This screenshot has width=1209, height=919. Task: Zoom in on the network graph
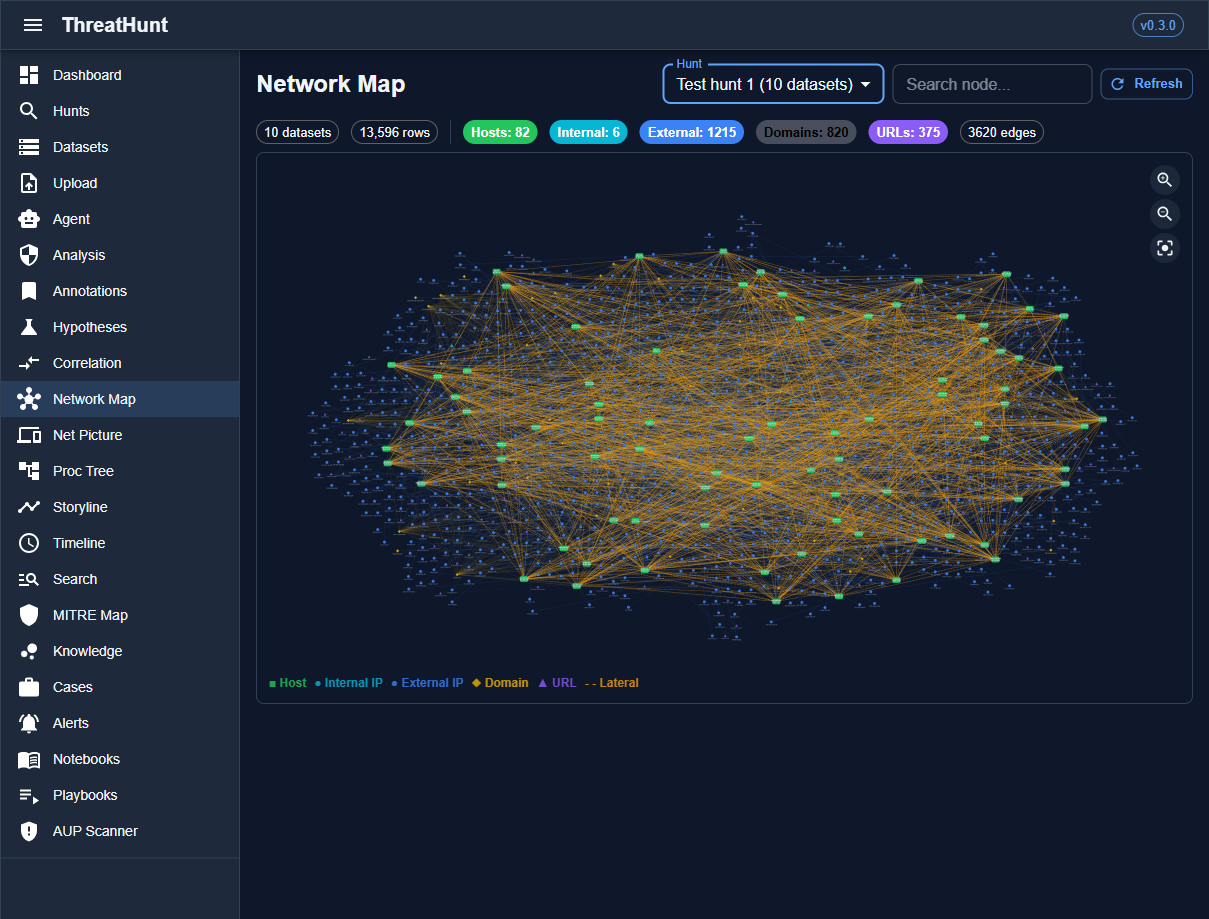pos(1164,180)
